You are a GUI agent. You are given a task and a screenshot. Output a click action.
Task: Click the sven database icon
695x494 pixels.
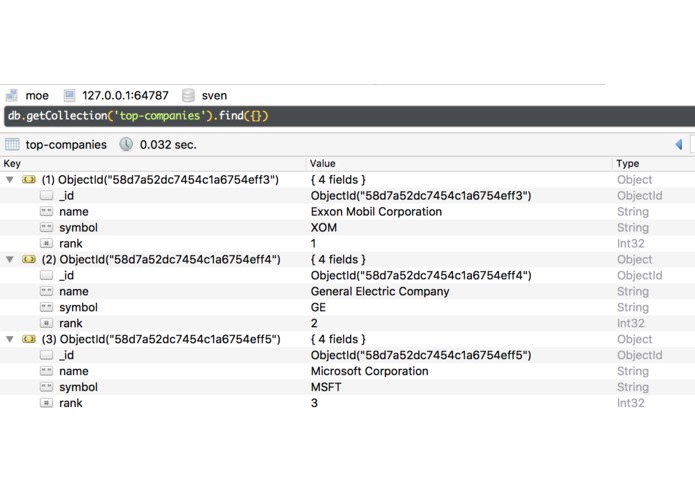coord(188,95)
